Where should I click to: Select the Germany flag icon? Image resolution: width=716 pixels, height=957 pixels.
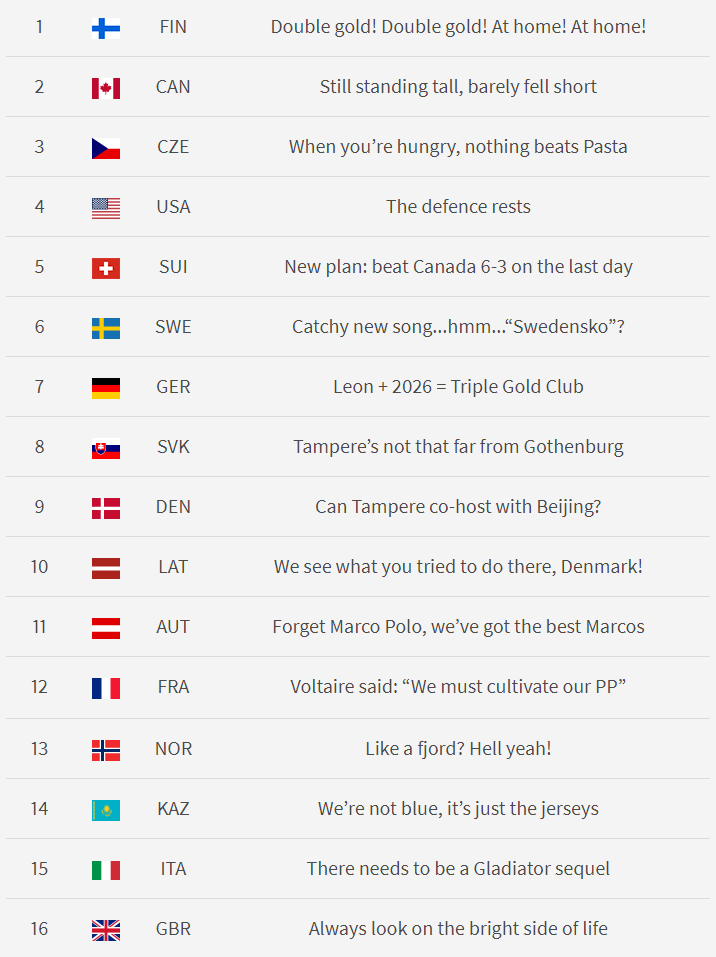(106, 388)
